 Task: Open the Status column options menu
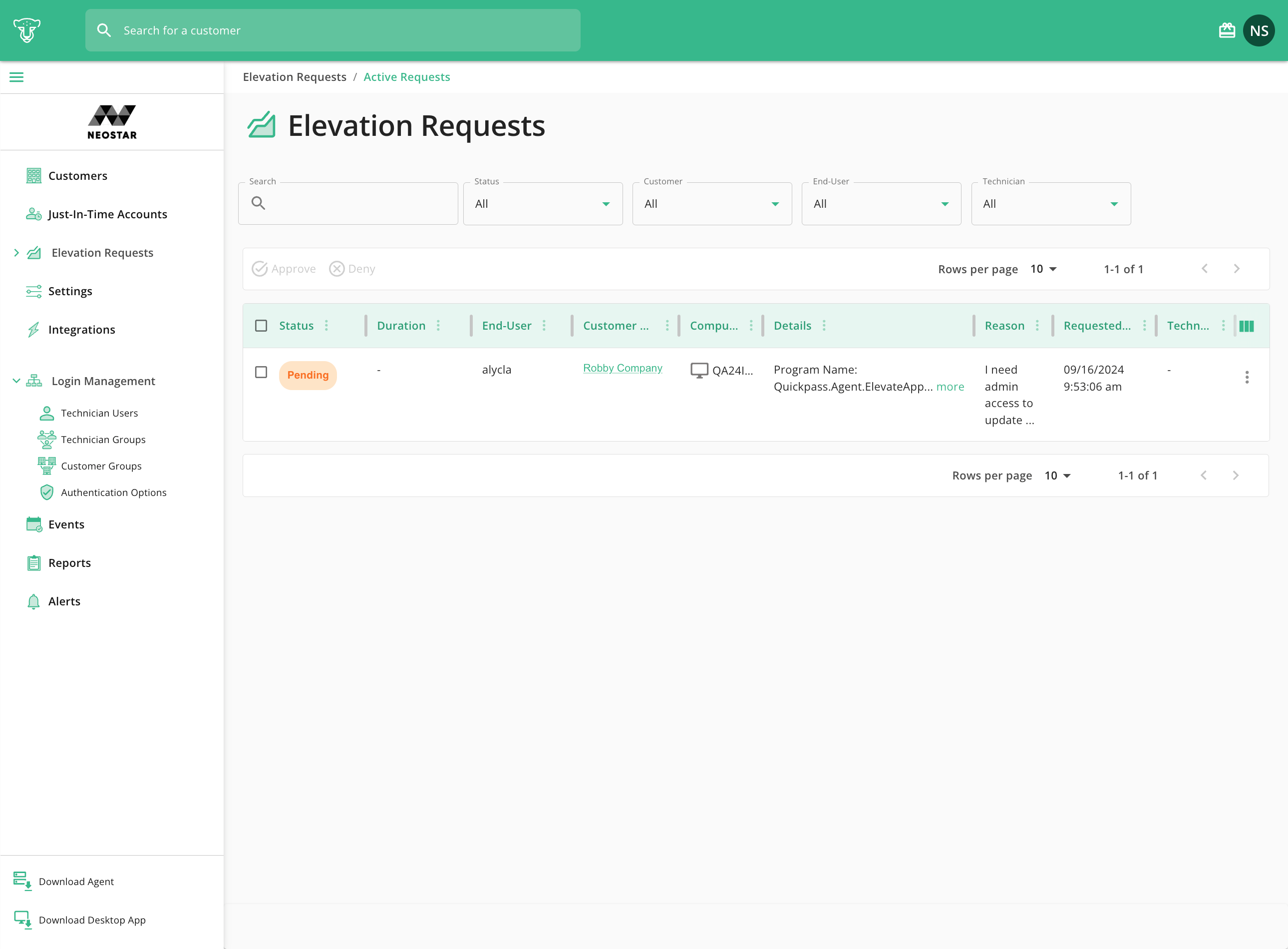(x=326, y=326)
